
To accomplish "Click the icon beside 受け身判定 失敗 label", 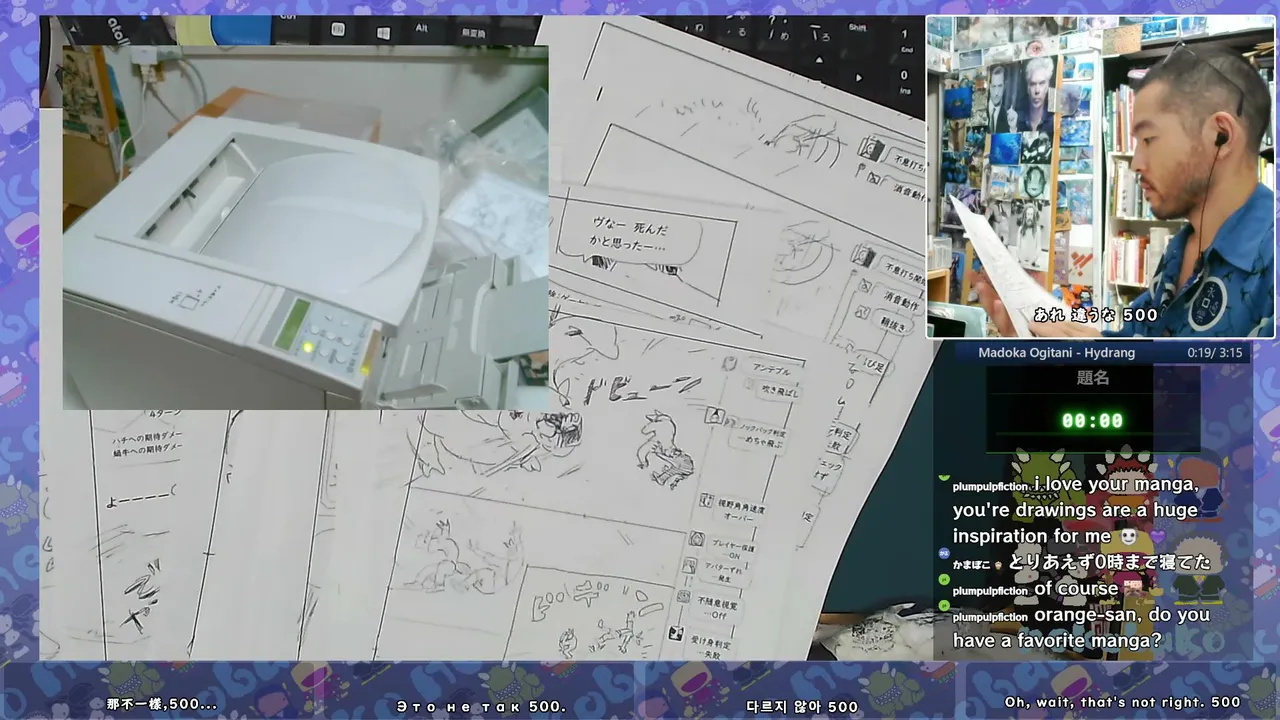I will [677, 635].
